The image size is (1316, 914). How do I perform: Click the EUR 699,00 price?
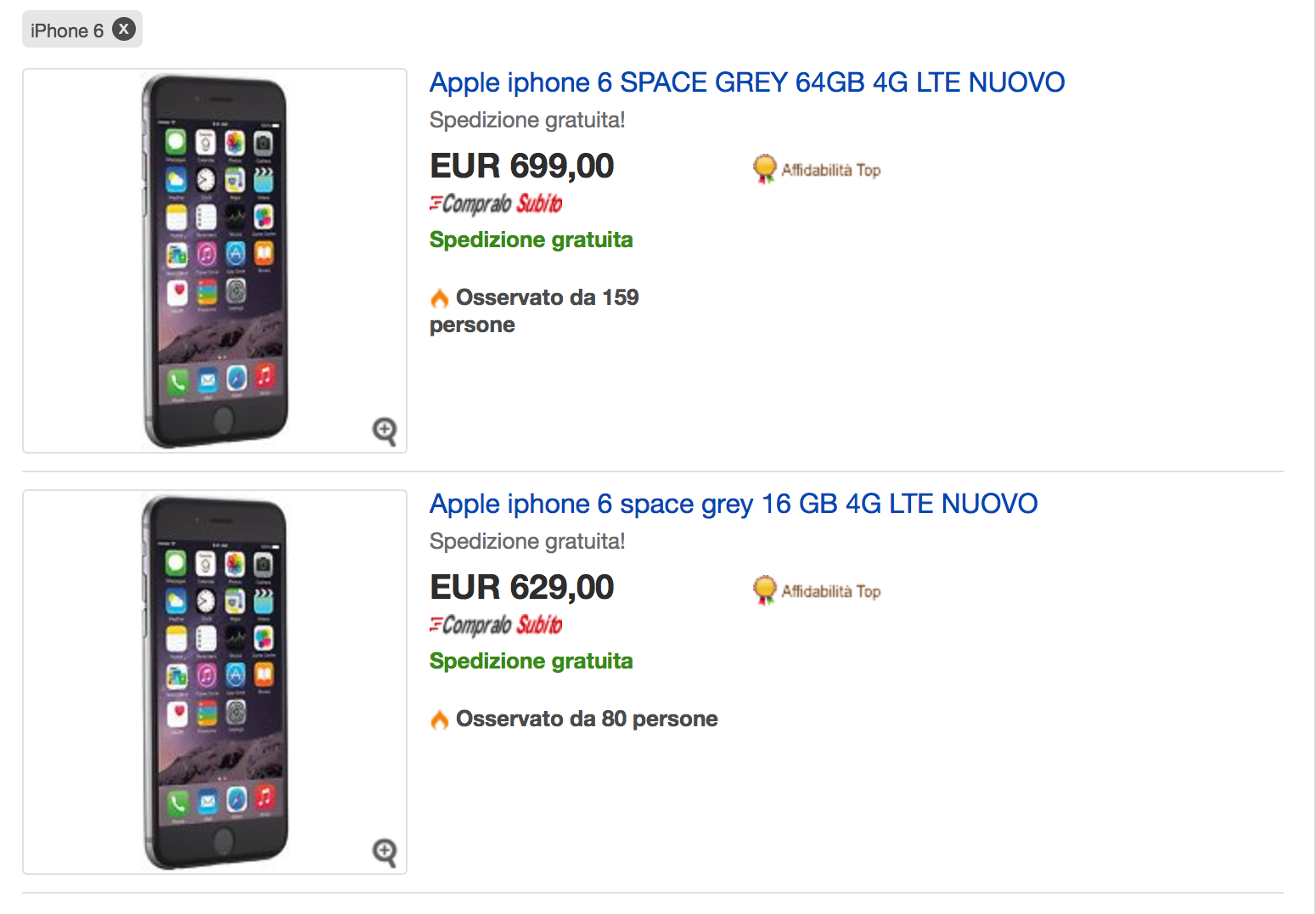click(521, 166)
